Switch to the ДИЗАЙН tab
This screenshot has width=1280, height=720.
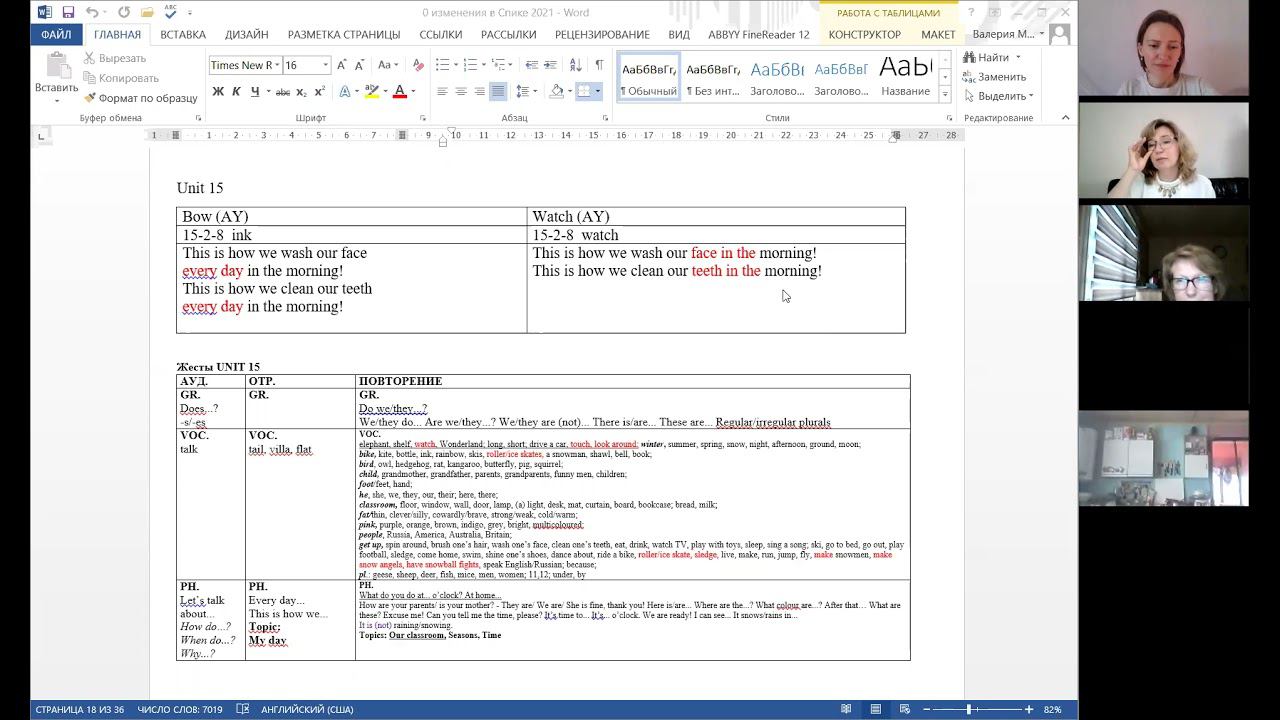click(246, 34)
